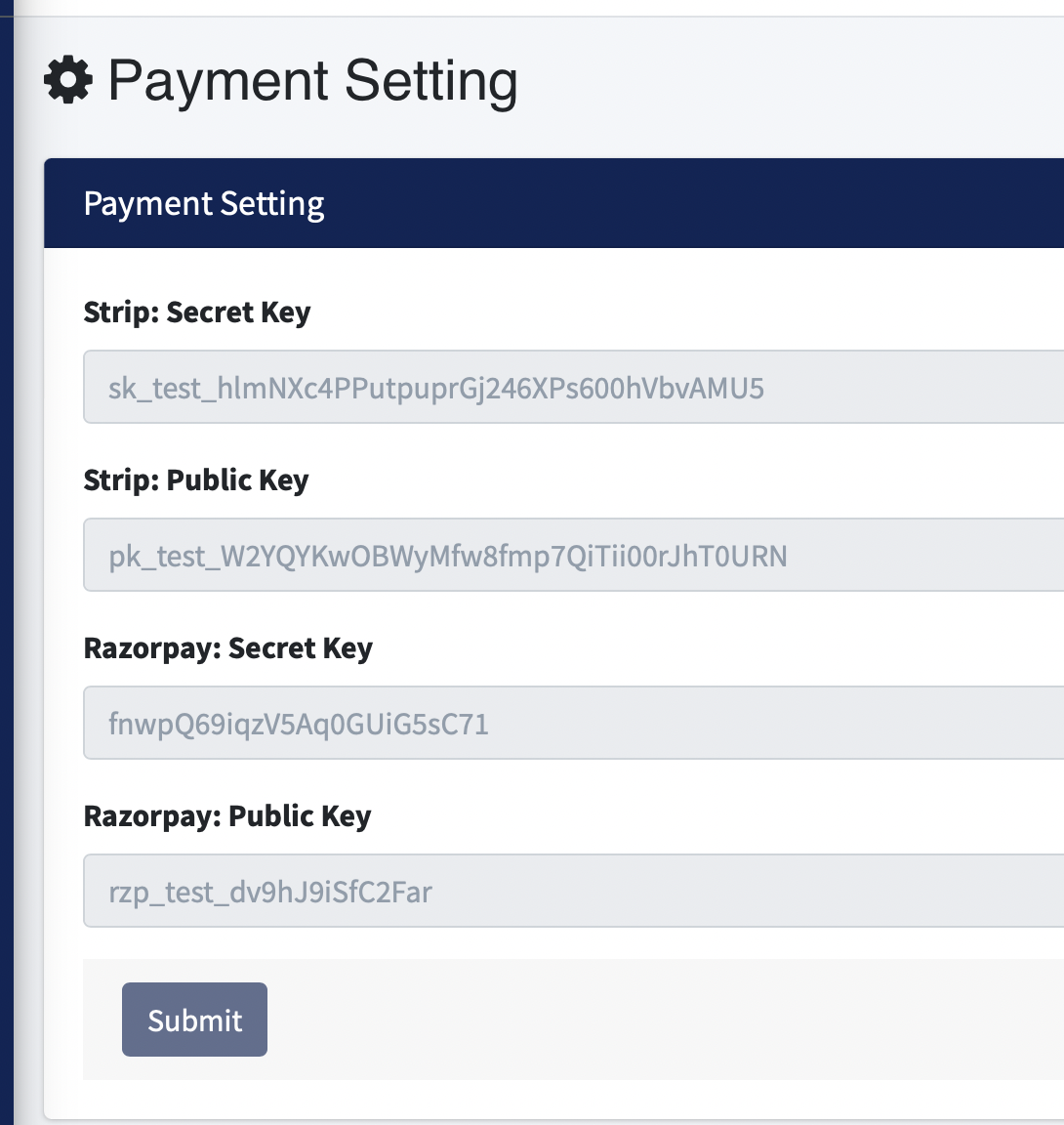
Task: Place cursor in the rzp_test_dv9hJ9iSfC2Far text
Action: pyautogui.click(x=269, y=893)
